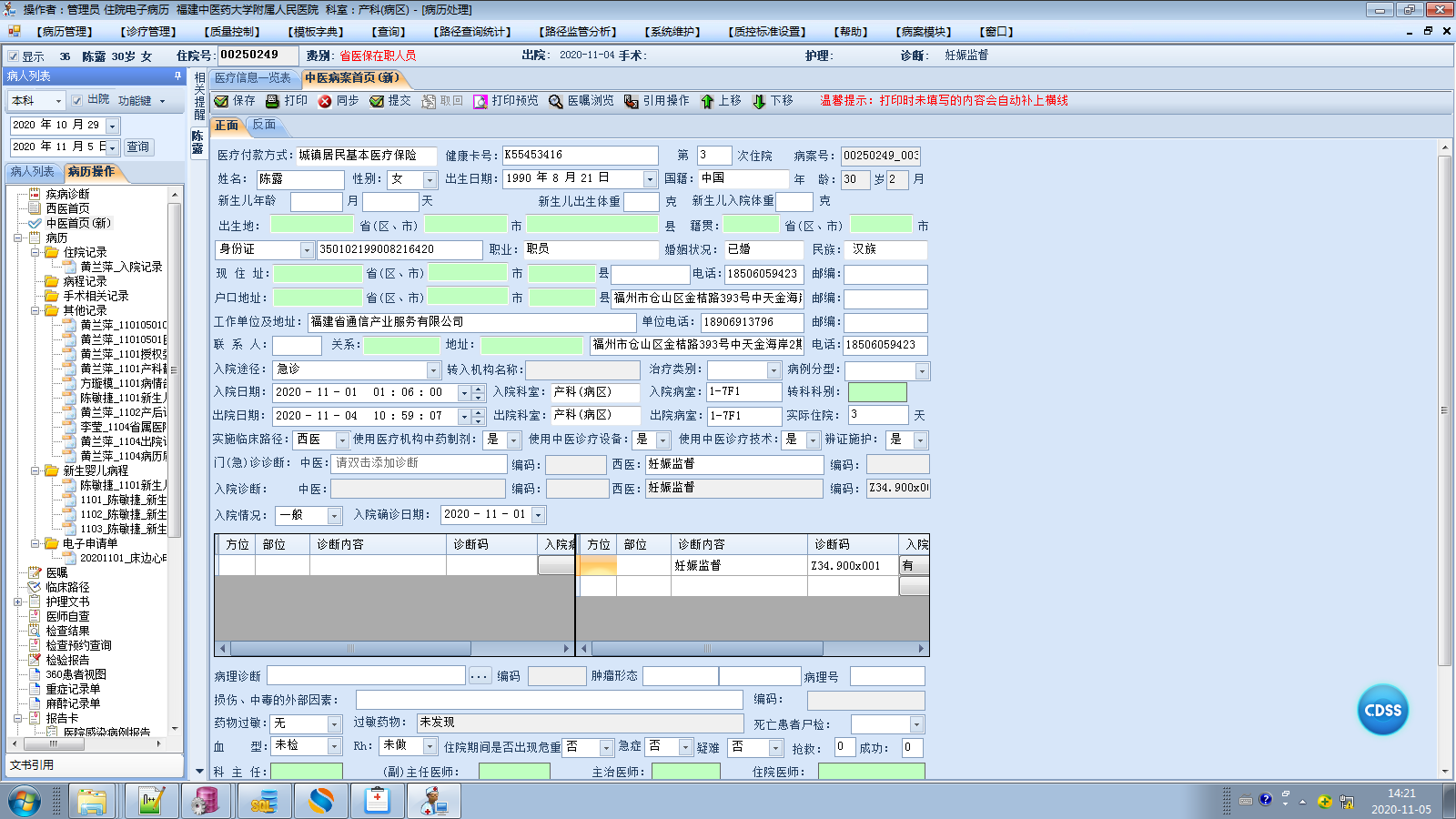This screenshot has height=819, width=1456.
Task: Open the 【系统维护】 menu
Action: [673, 32]
